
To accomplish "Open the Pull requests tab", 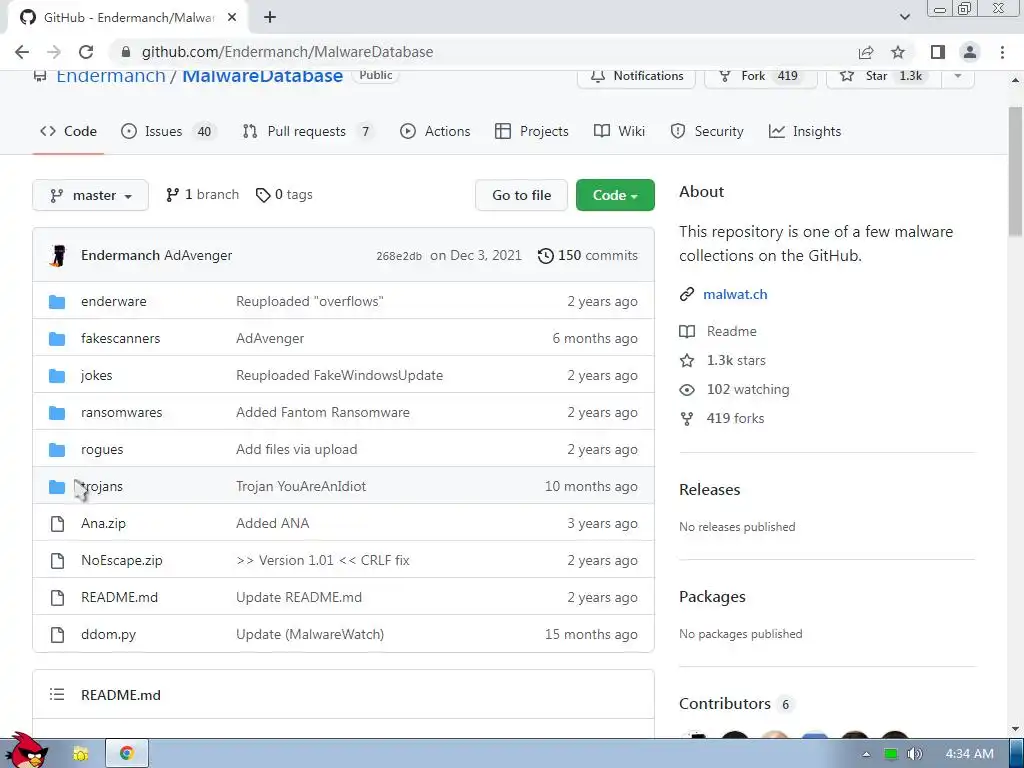I will pos(308,131).
